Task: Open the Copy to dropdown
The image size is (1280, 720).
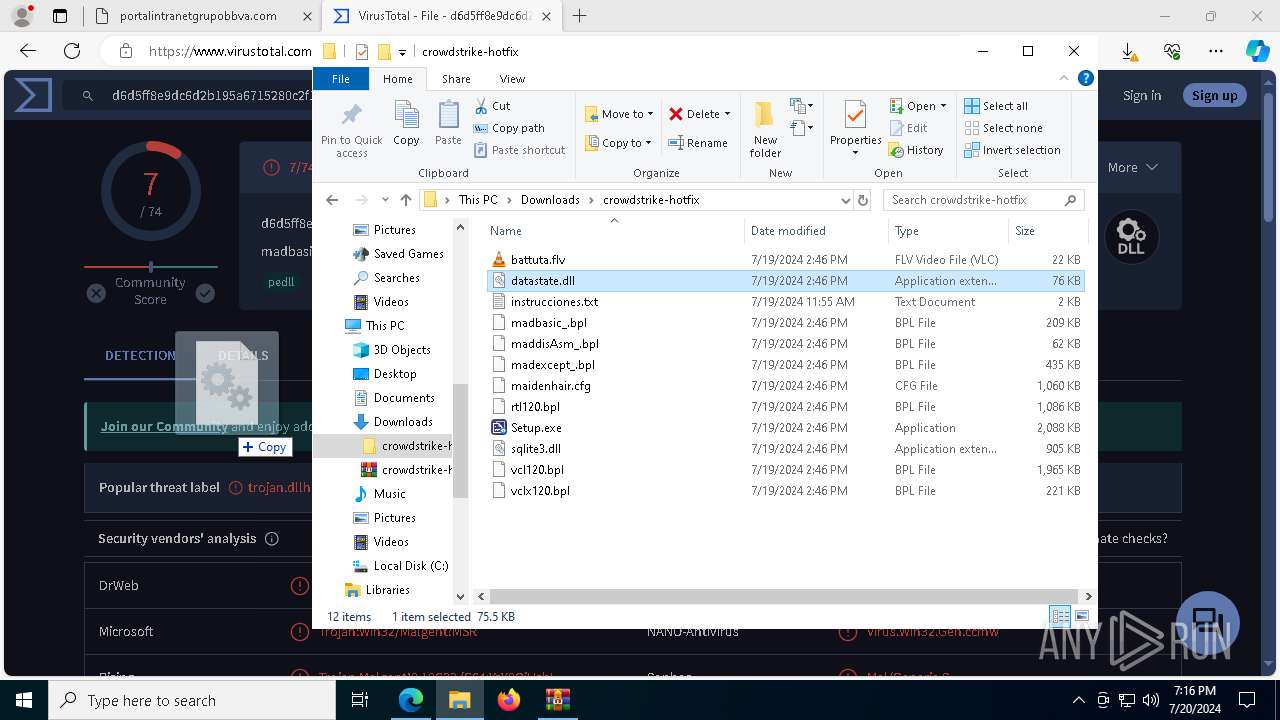Action: point(618,143)
